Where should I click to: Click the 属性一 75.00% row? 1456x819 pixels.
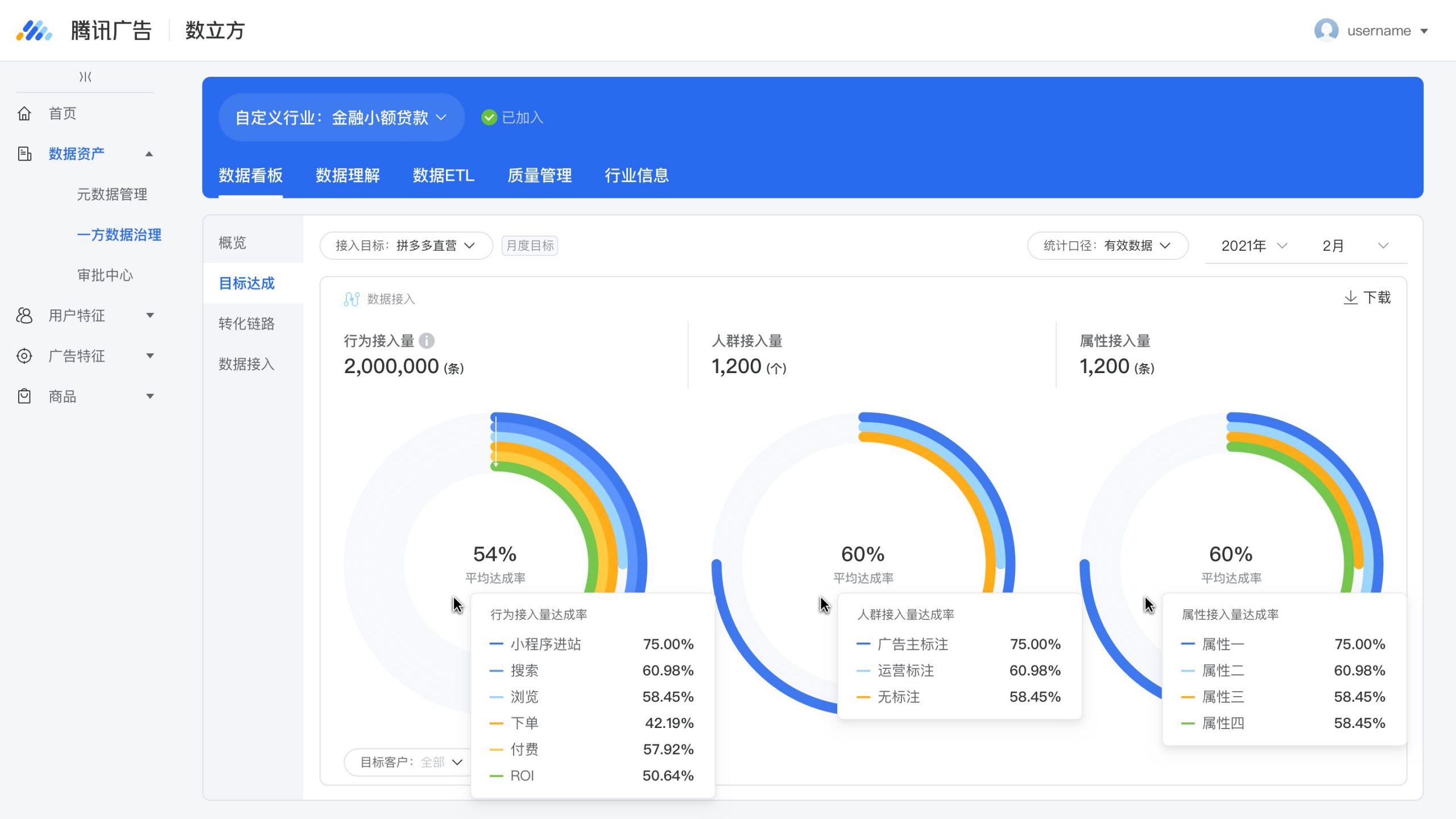[1283, 644]
